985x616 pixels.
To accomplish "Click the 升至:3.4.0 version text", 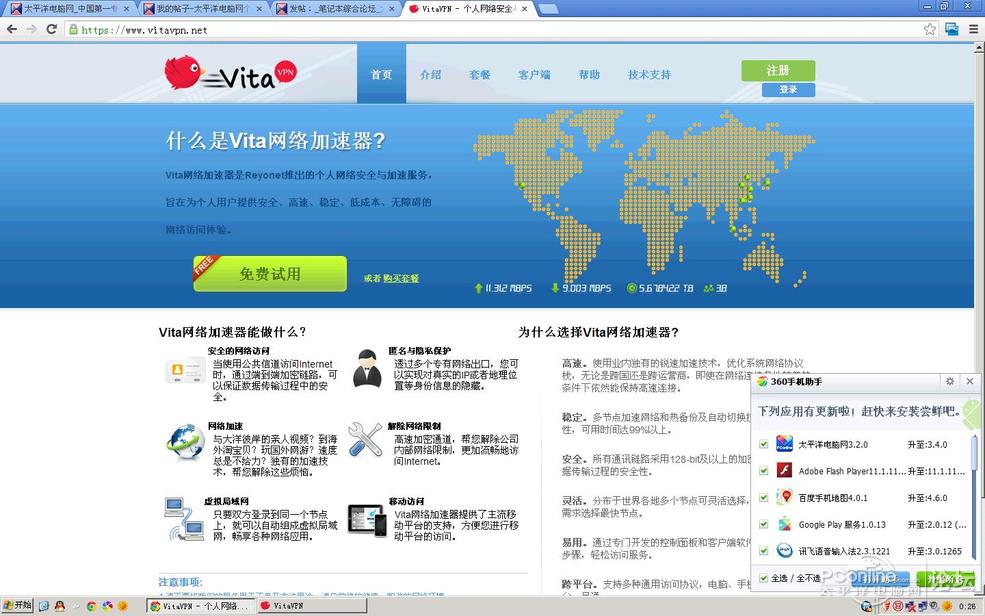I will 927,445.
